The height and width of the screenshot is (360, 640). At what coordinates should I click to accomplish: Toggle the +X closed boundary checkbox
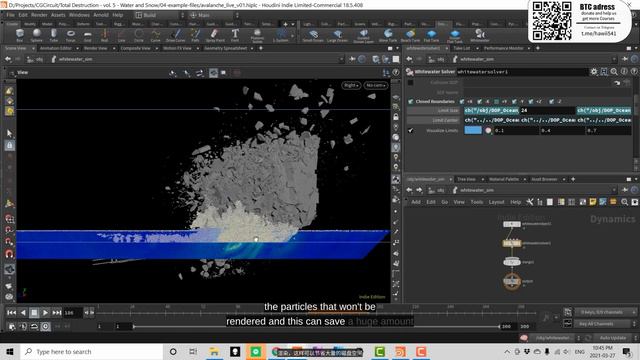[462, 101]
